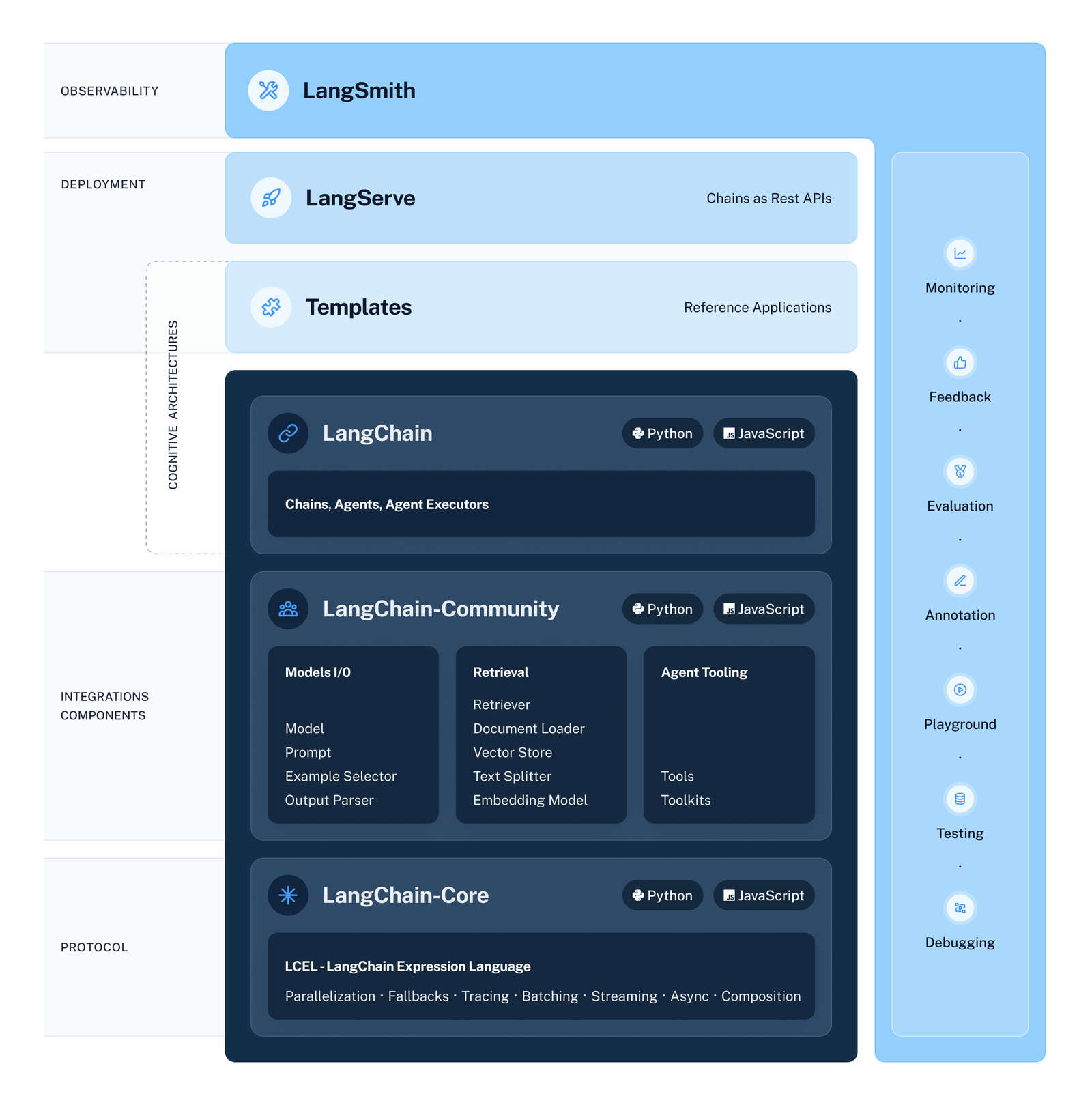Click the LangServe rocket icon
Image resolution: width=1092 pixels, height=1105 pixels.
270,197
